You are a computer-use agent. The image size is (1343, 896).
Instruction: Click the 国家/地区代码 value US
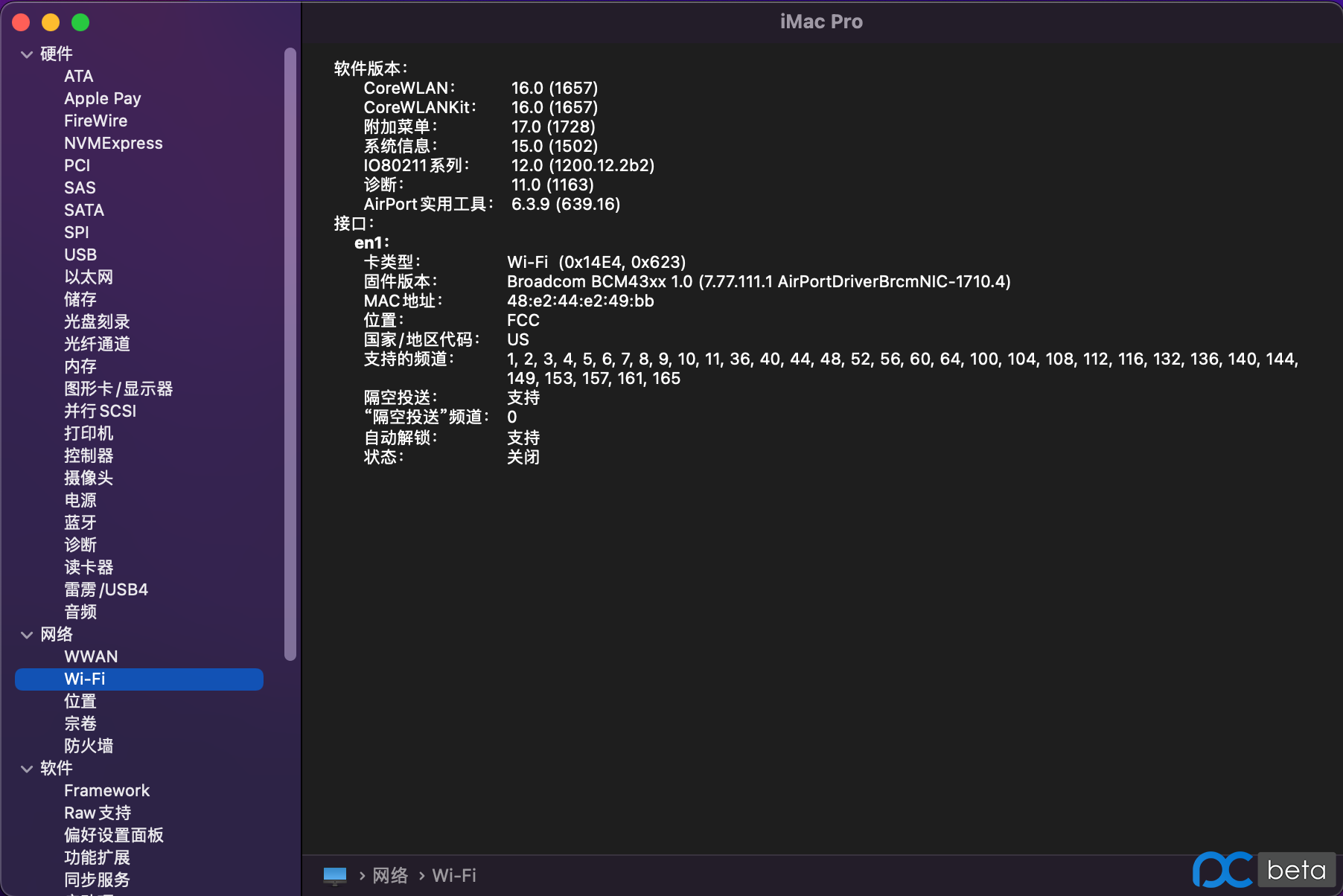pos(518,339)
